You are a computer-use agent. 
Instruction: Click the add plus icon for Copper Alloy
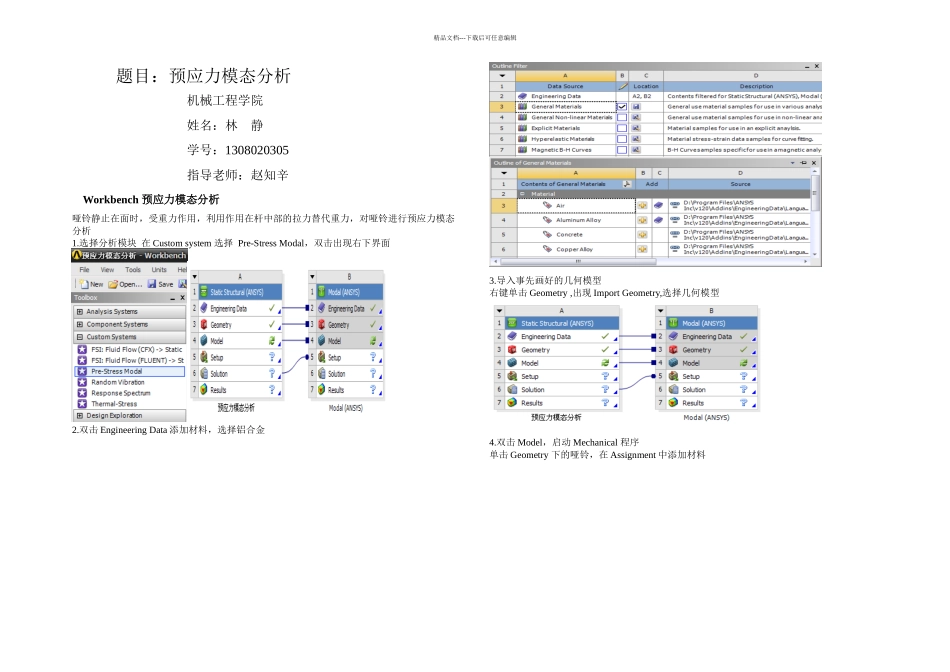[x=643, y=249]
